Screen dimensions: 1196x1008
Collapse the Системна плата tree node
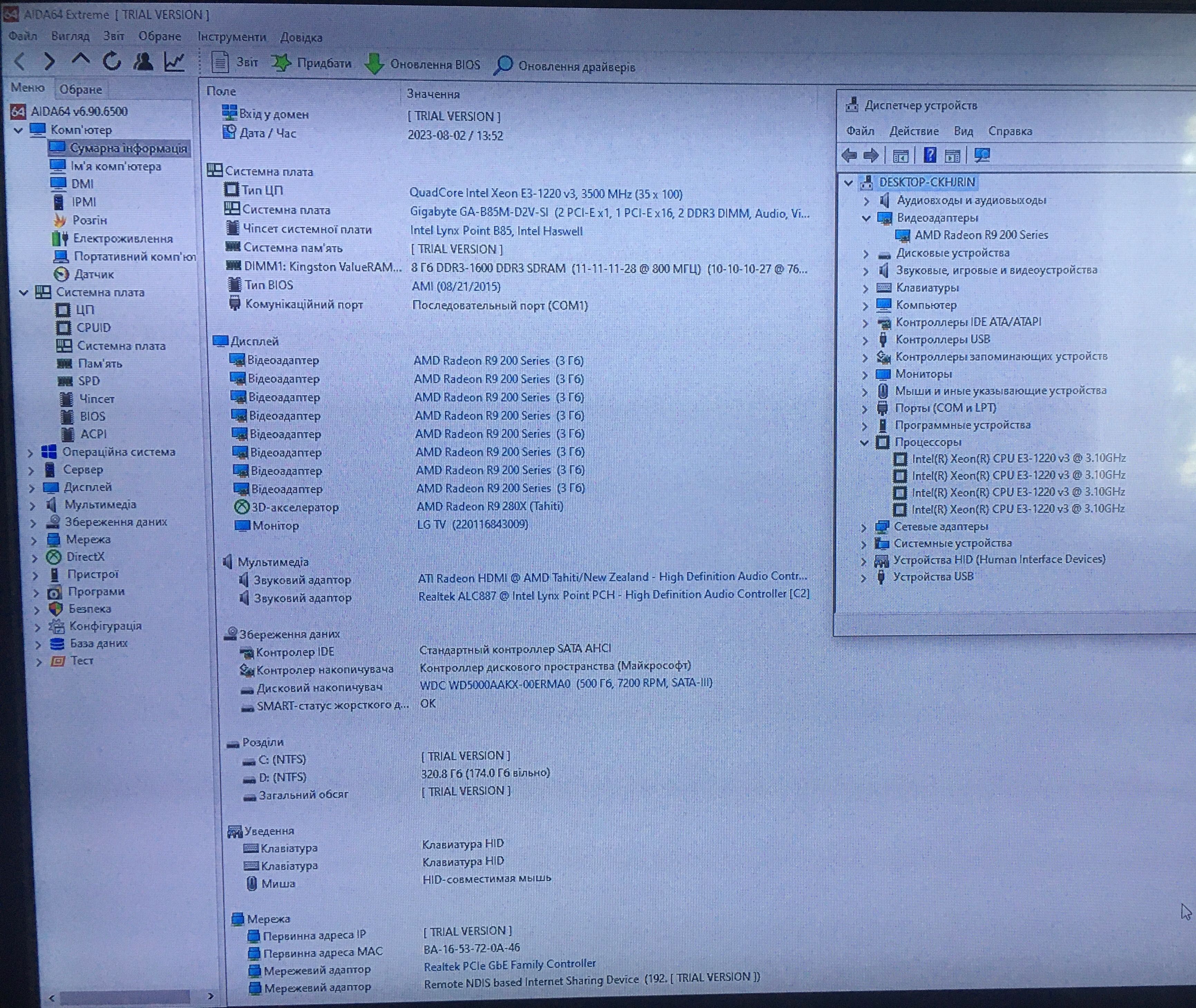coord(23,293)
